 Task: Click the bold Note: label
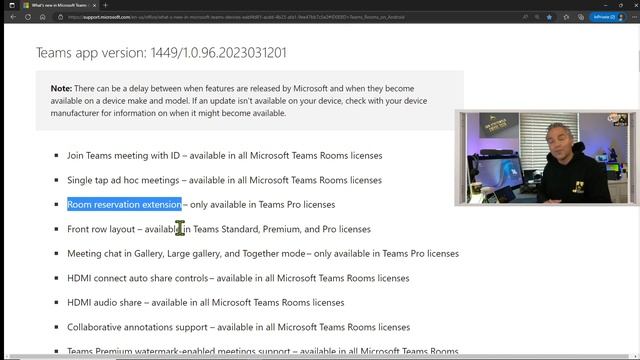pyautogui.click(x=61, y=88)
